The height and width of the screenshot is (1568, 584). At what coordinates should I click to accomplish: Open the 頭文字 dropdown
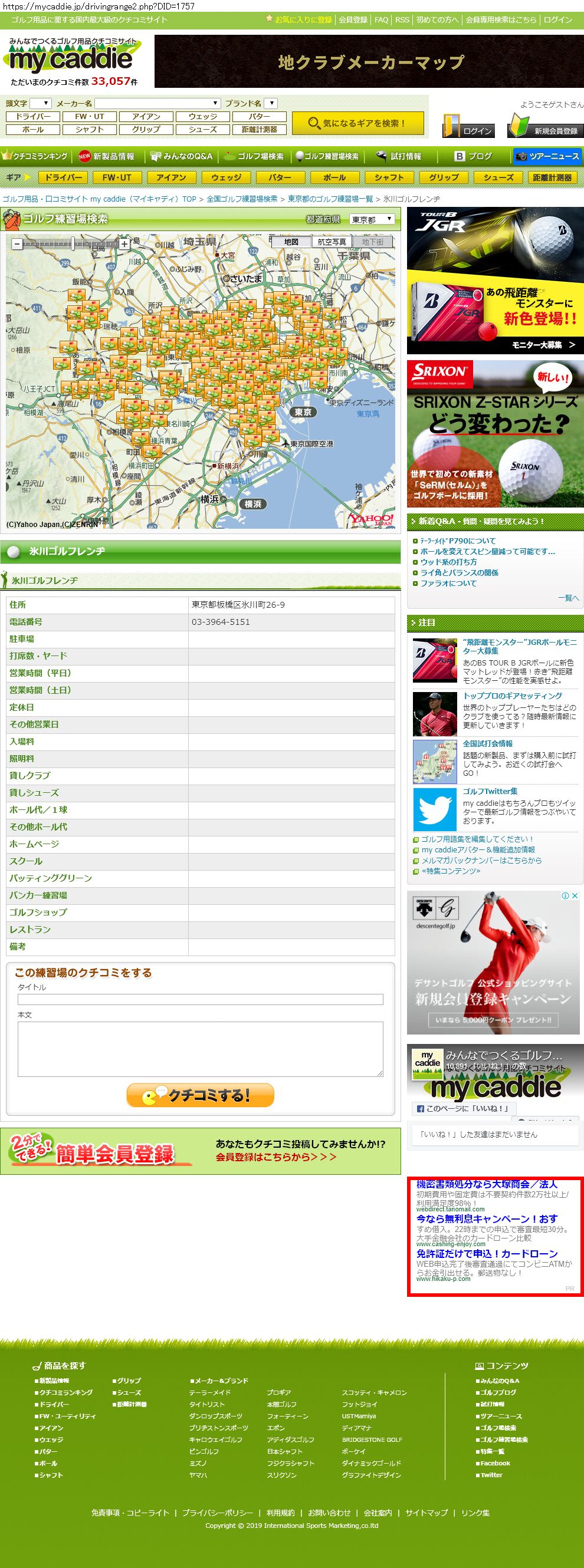tap(41, 104)
